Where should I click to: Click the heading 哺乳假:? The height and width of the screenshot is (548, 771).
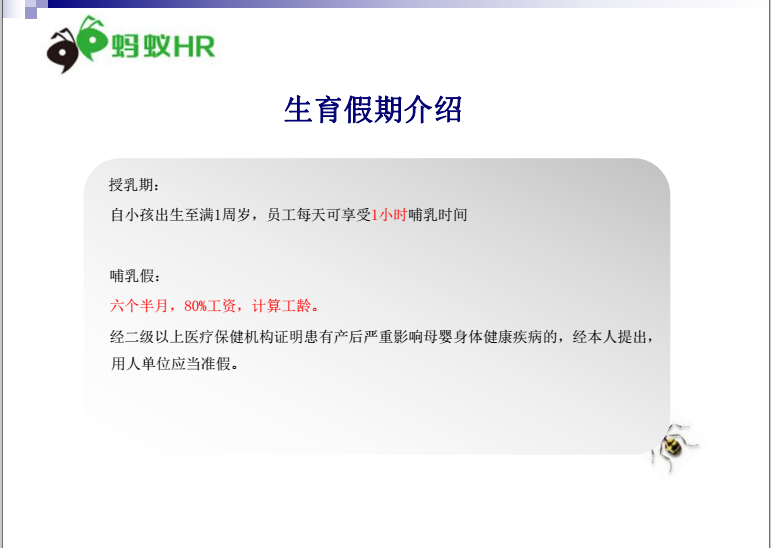(x=135, y=276)
